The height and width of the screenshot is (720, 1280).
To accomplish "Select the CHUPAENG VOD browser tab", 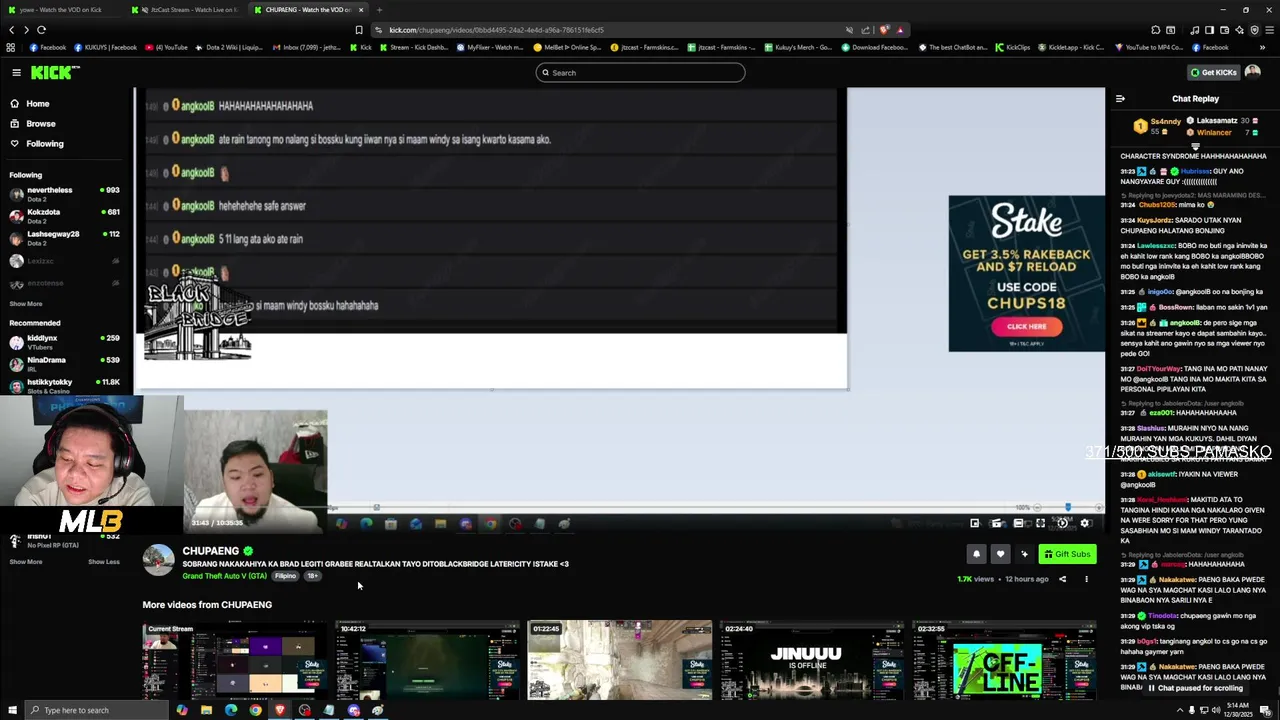I will coord(308,10).
